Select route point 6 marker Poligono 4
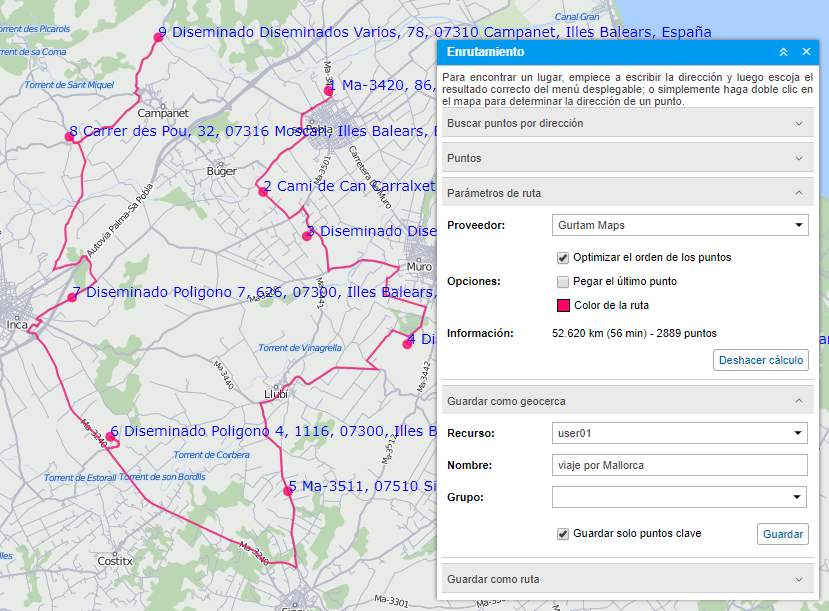The image size is (829, 611). [x=110, y=437]
